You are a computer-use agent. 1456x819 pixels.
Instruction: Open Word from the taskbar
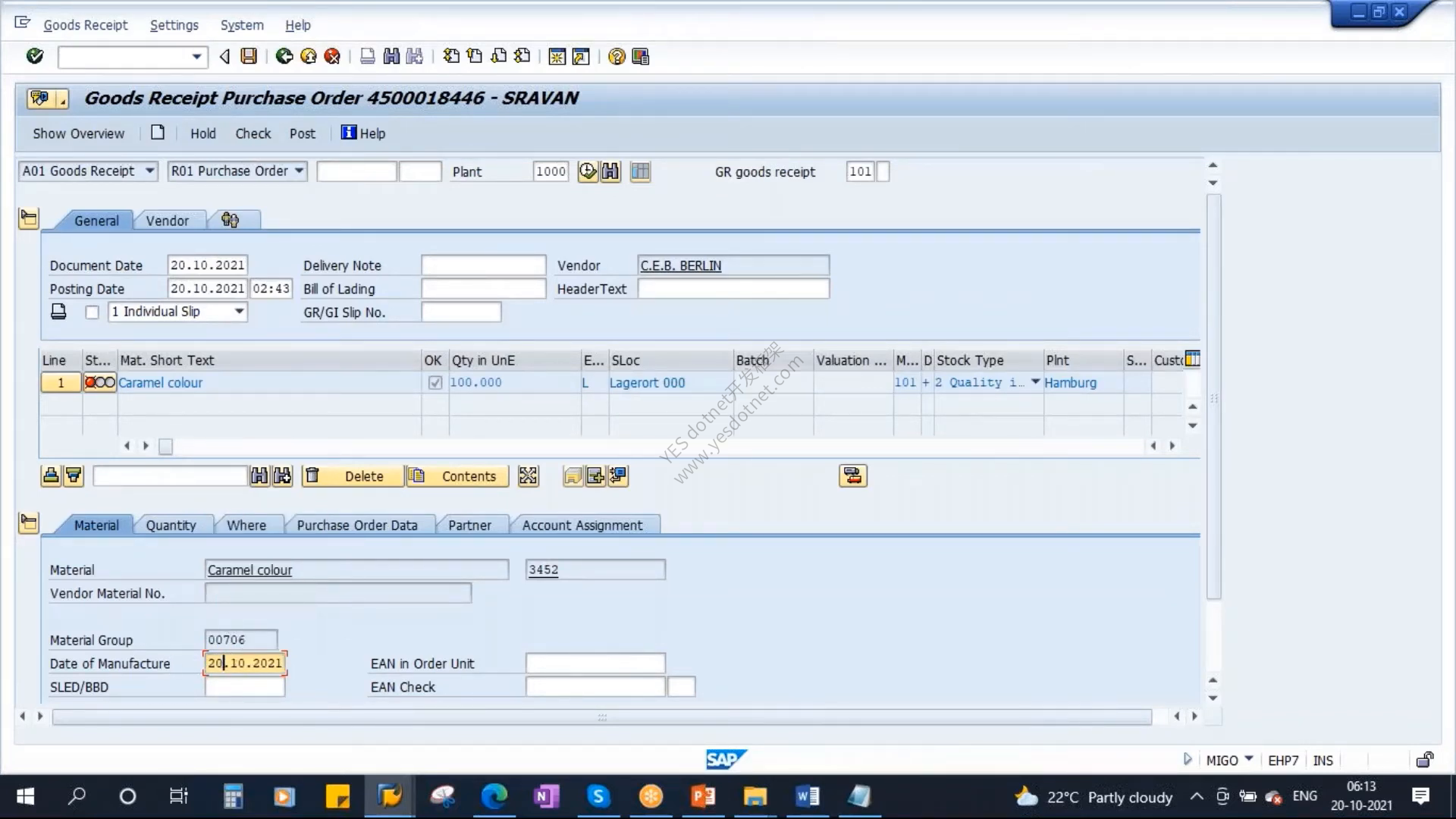pos(807,796)
